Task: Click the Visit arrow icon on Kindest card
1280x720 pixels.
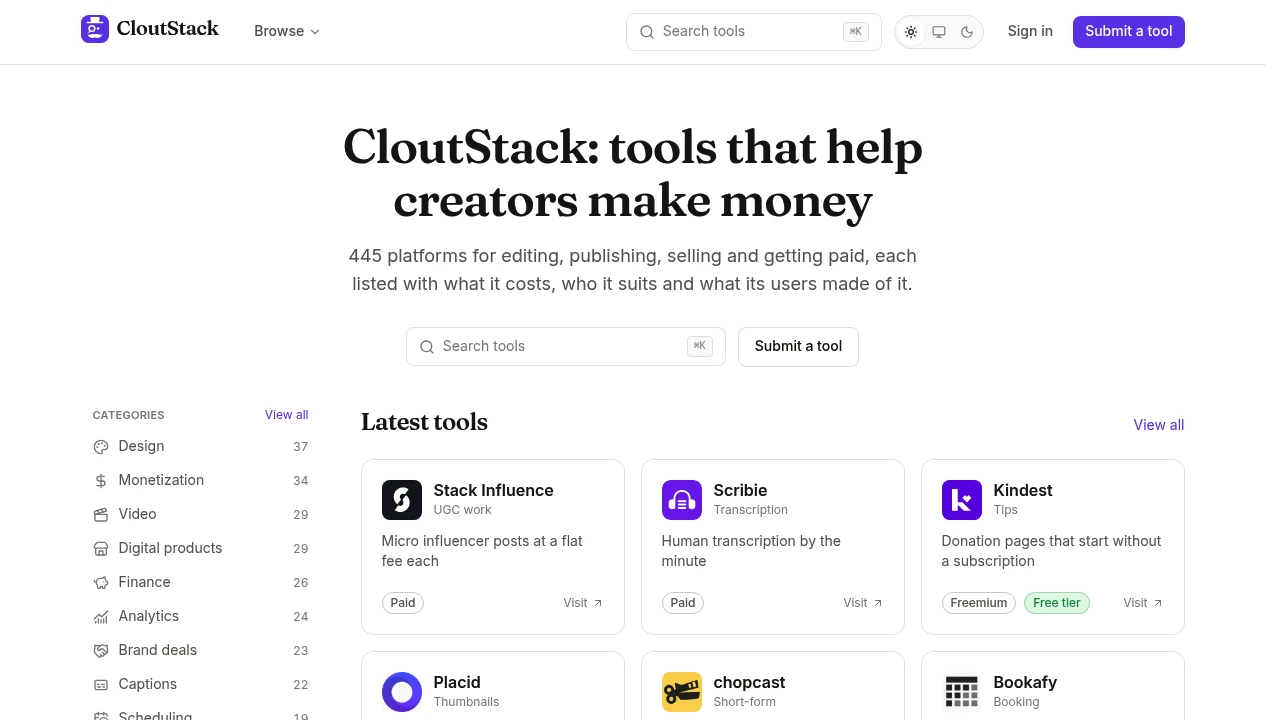Action: pyautogui.click(x=1158, y=603)
